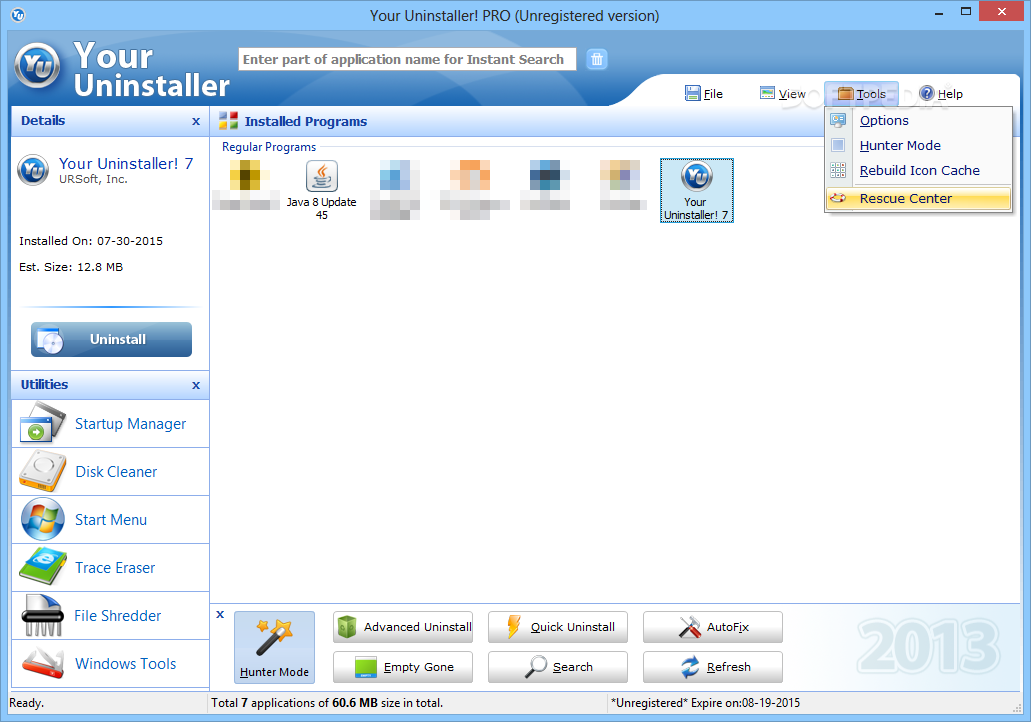This screenshot has height=722, width=1031.
Task: Click the Installed Programs header icon
Action: pyautogui.click(x=228, y=121)
